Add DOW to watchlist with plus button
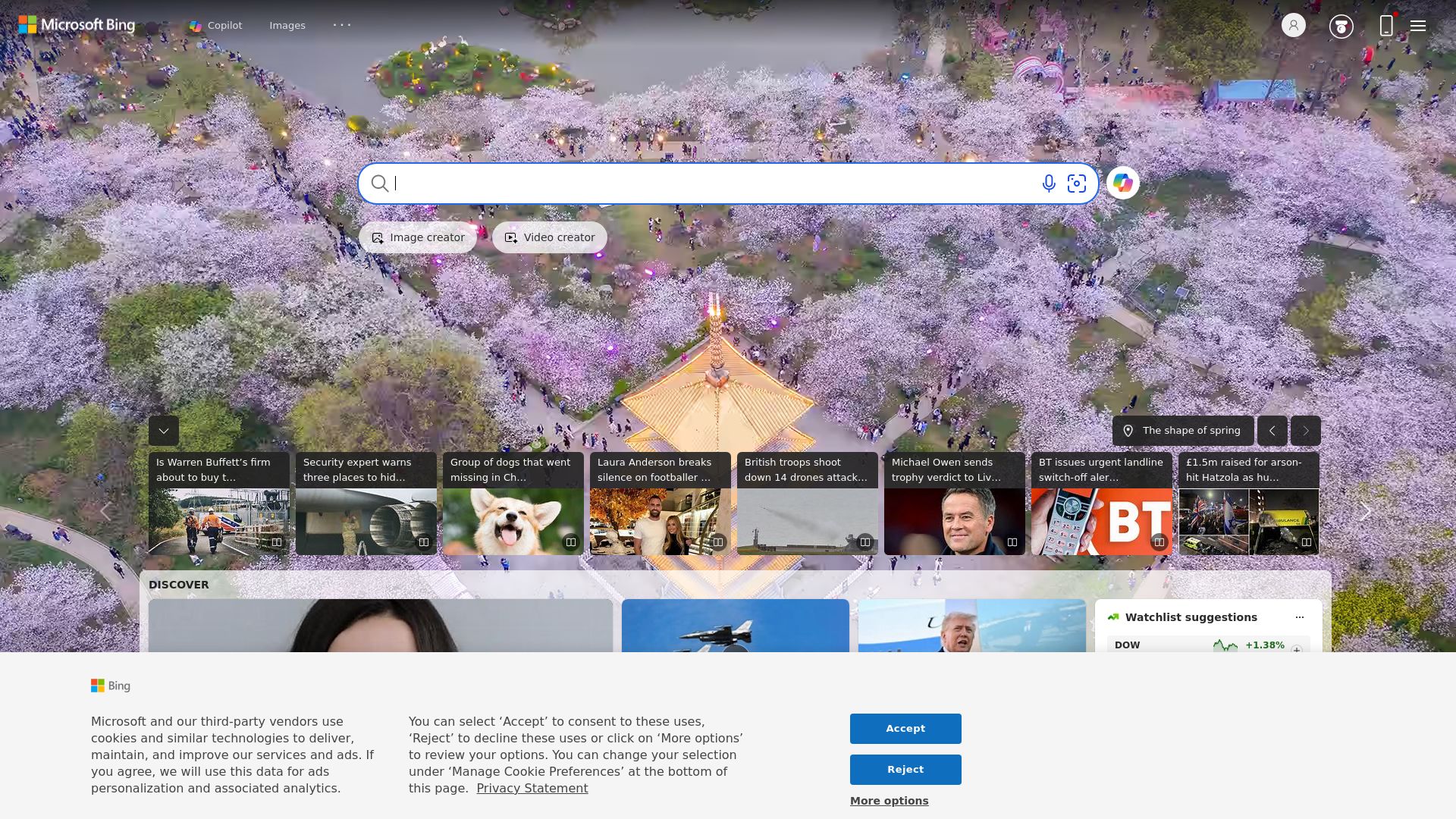Screen dimensions: 1456x819 click(x=1297, y=648)
